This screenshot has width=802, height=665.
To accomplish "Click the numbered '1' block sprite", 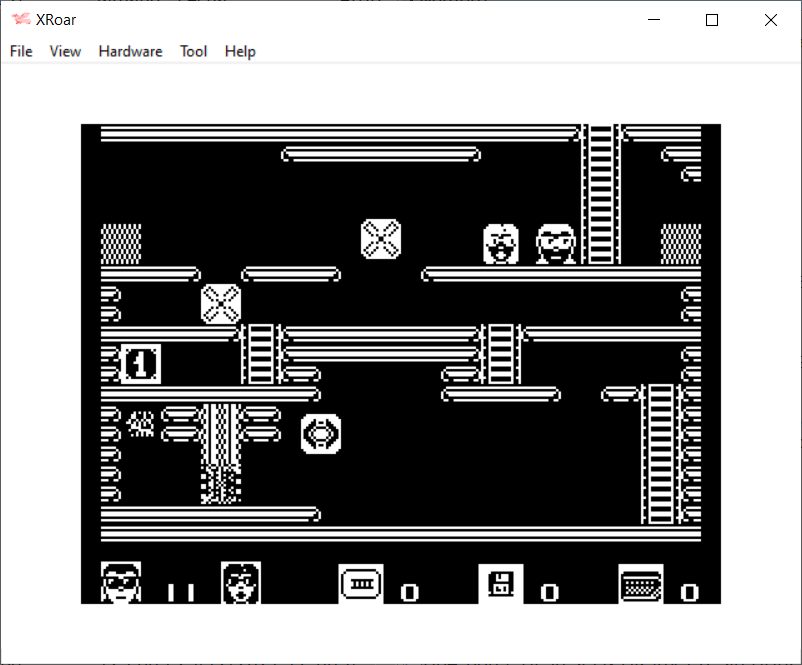I will 140,363.
